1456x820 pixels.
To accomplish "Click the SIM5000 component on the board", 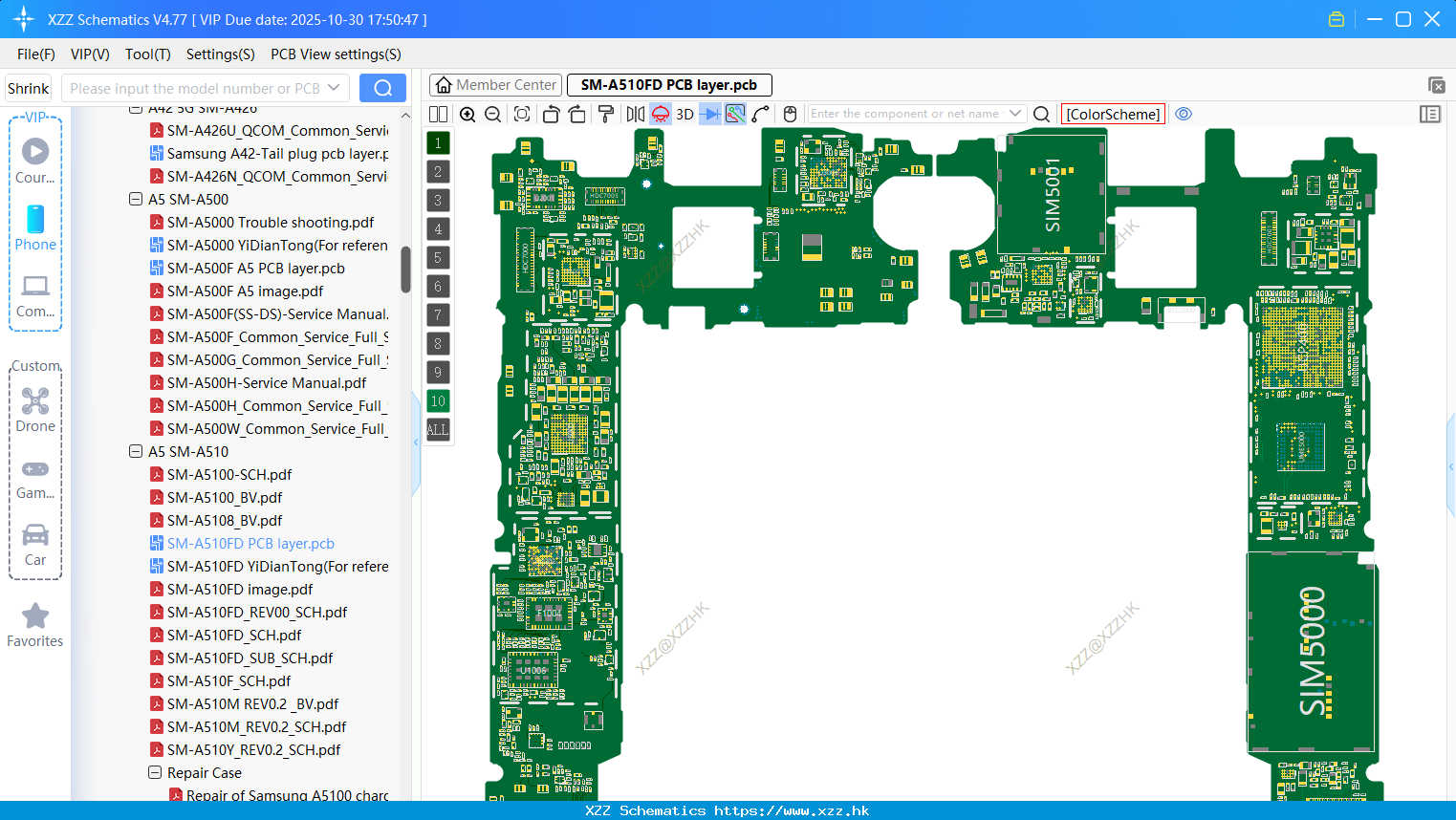I will click(1312, 652).
